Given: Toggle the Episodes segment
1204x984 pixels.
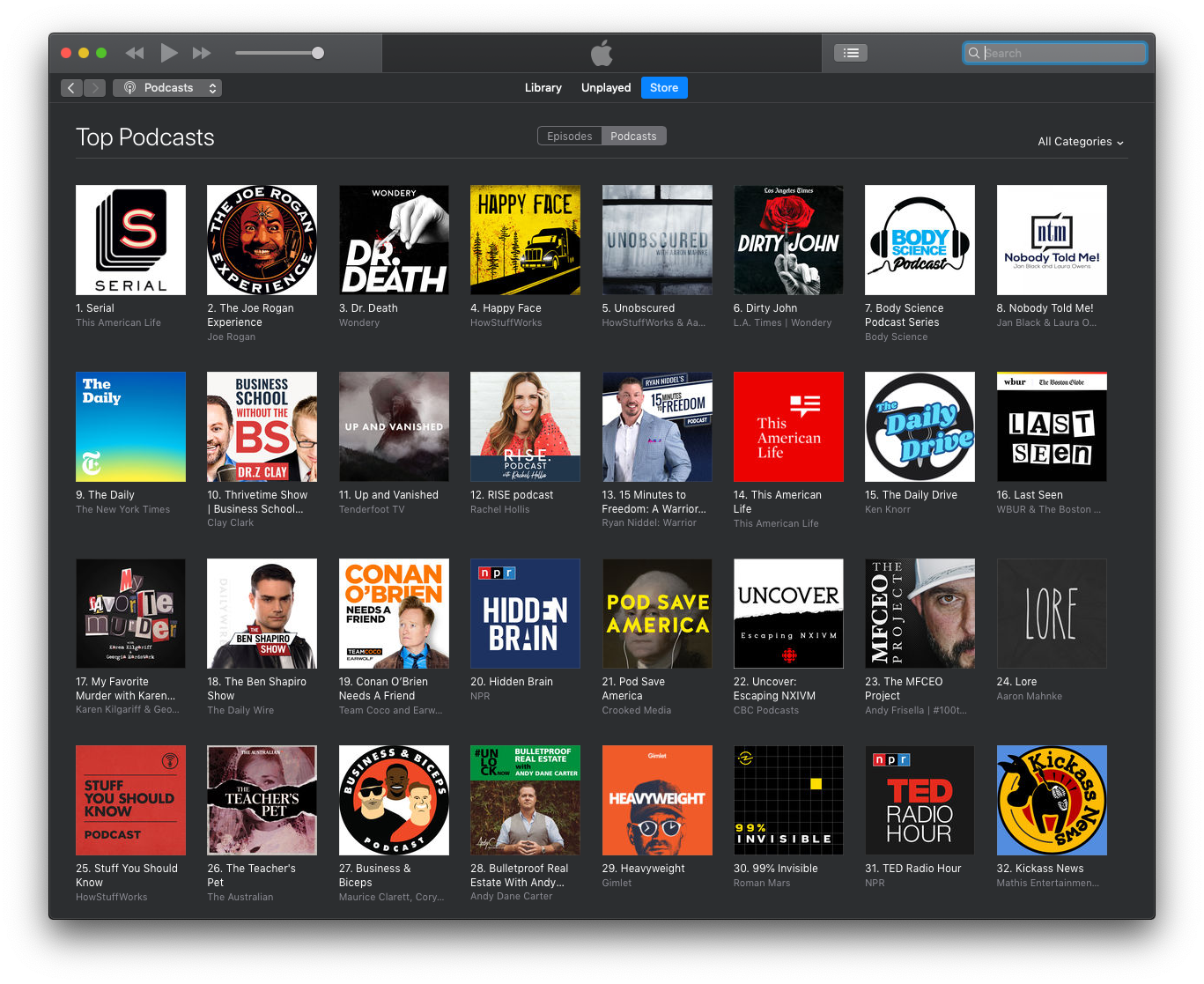Looking at the screenshot, I should point(570,136).
